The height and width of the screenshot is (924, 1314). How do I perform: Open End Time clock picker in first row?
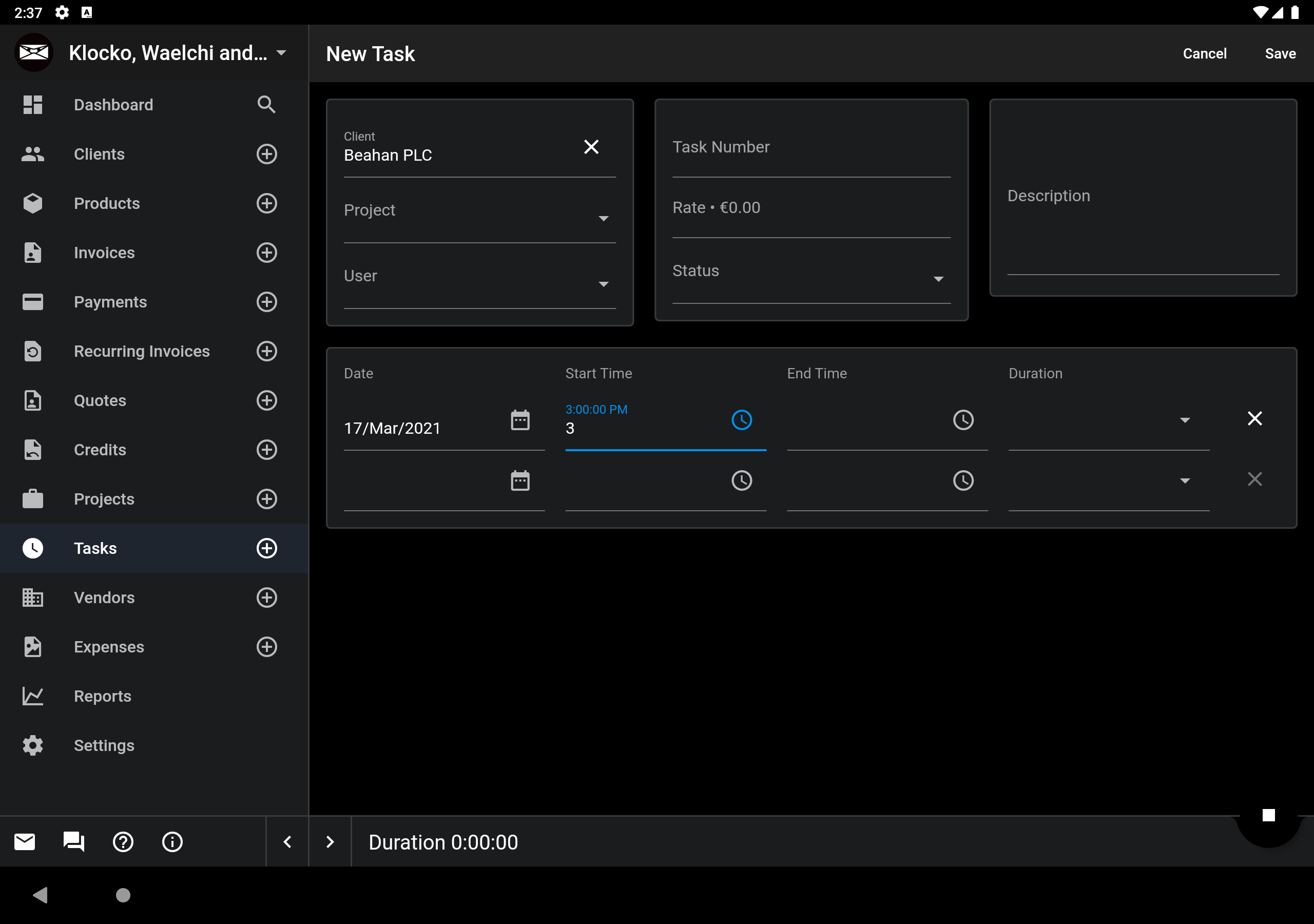(962, 420)
